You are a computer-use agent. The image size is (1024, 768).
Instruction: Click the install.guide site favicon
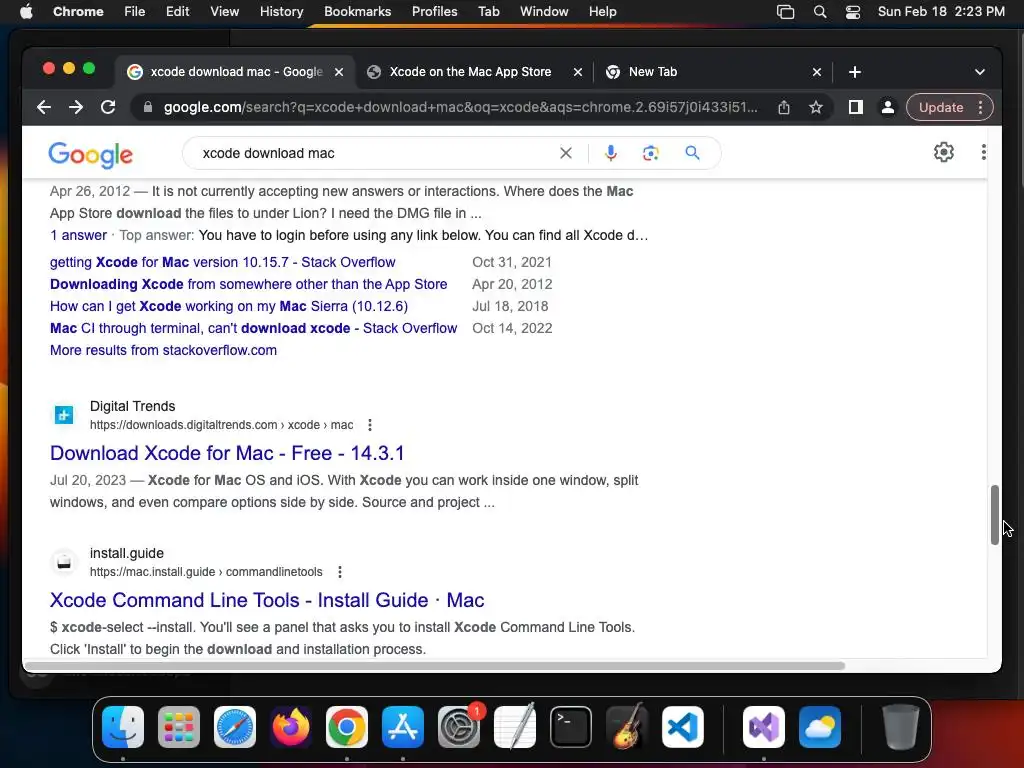[x=63, y=562]
